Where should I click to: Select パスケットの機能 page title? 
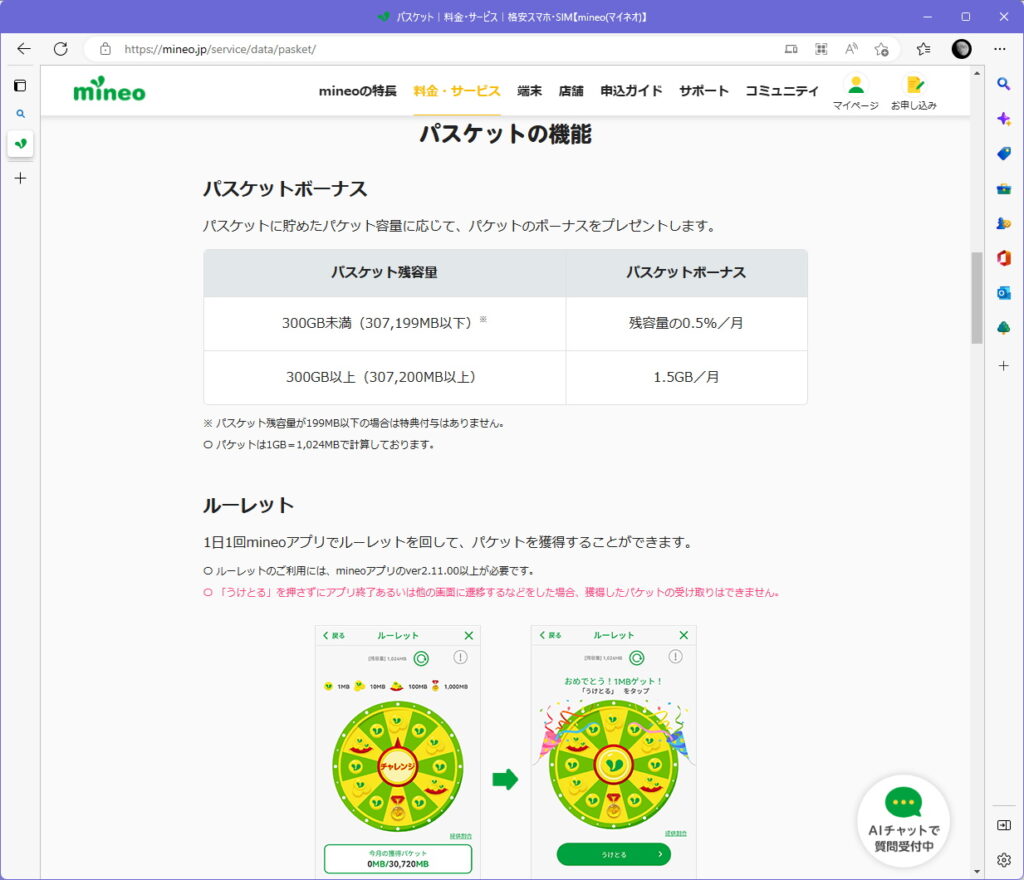coord(505,134)
